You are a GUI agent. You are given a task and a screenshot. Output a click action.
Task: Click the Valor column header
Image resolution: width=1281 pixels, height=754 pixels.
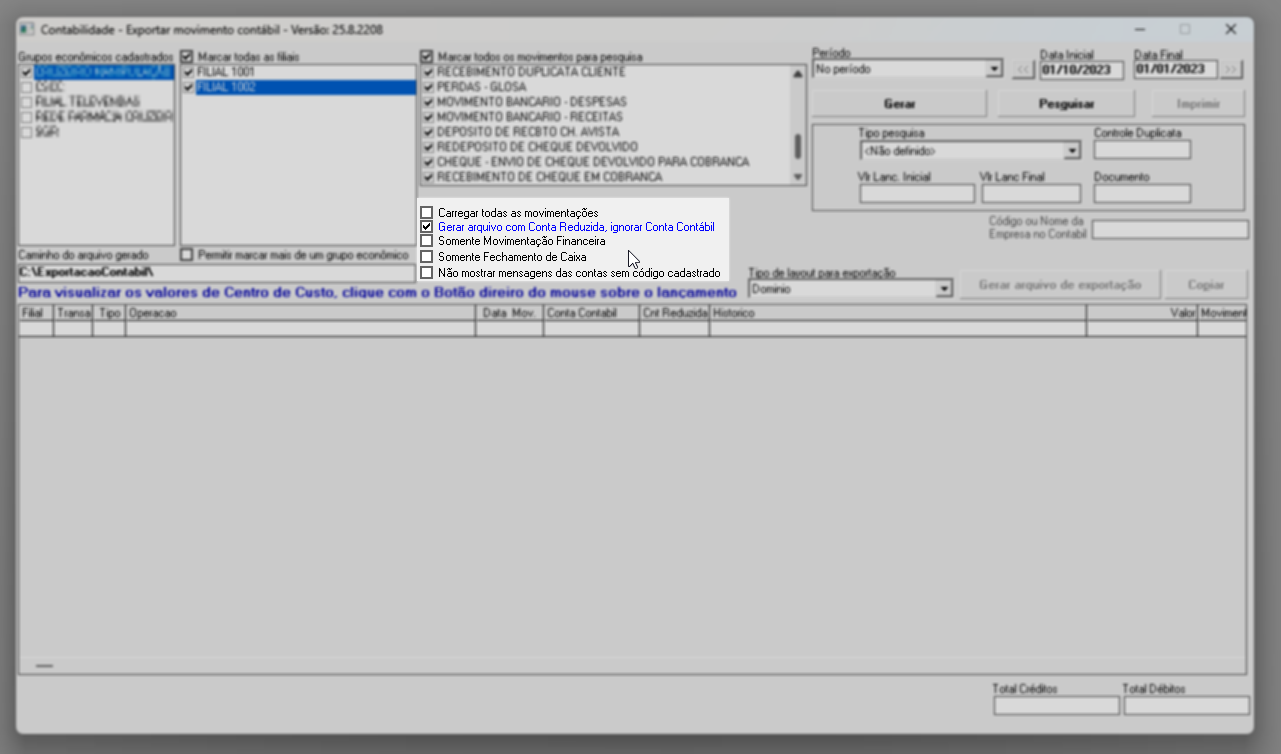pyautogui.click(x=1142, y=313)
